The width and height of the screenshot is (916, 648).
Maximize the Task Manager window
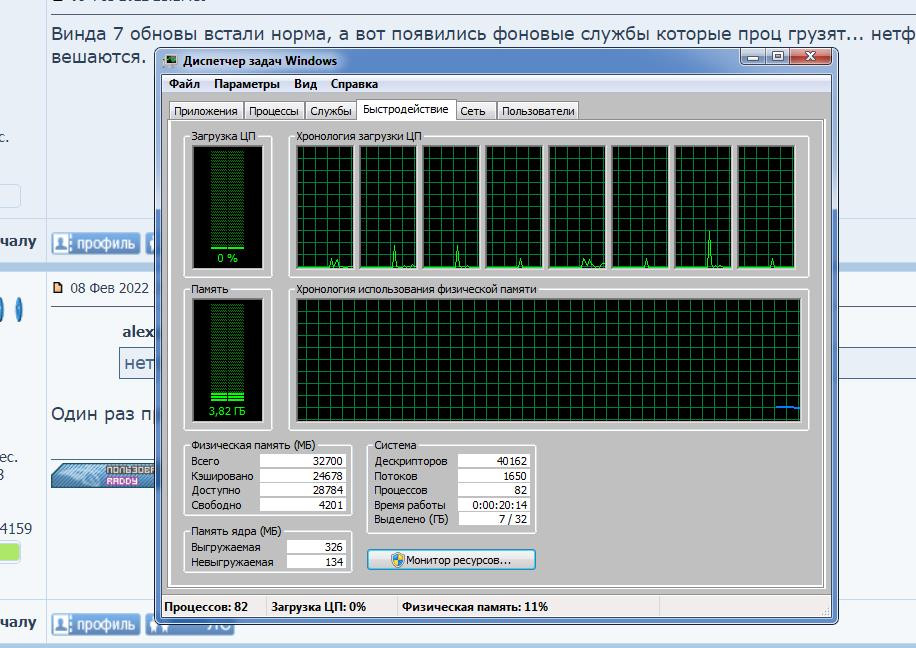pyautogui.click(x=778, y=58)
